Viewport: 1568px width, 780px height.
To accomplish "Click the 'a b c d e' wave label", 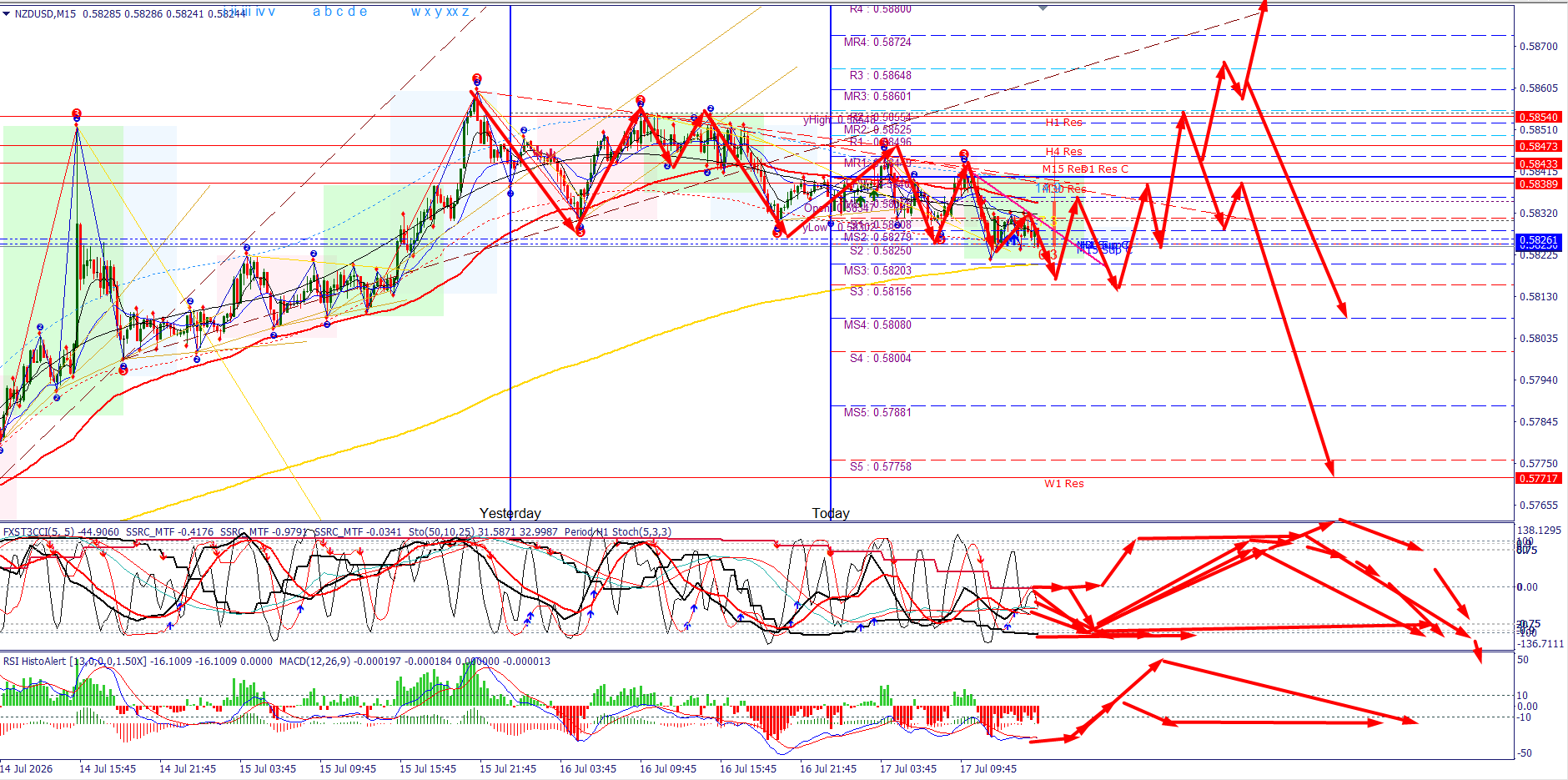I will 339,12.
